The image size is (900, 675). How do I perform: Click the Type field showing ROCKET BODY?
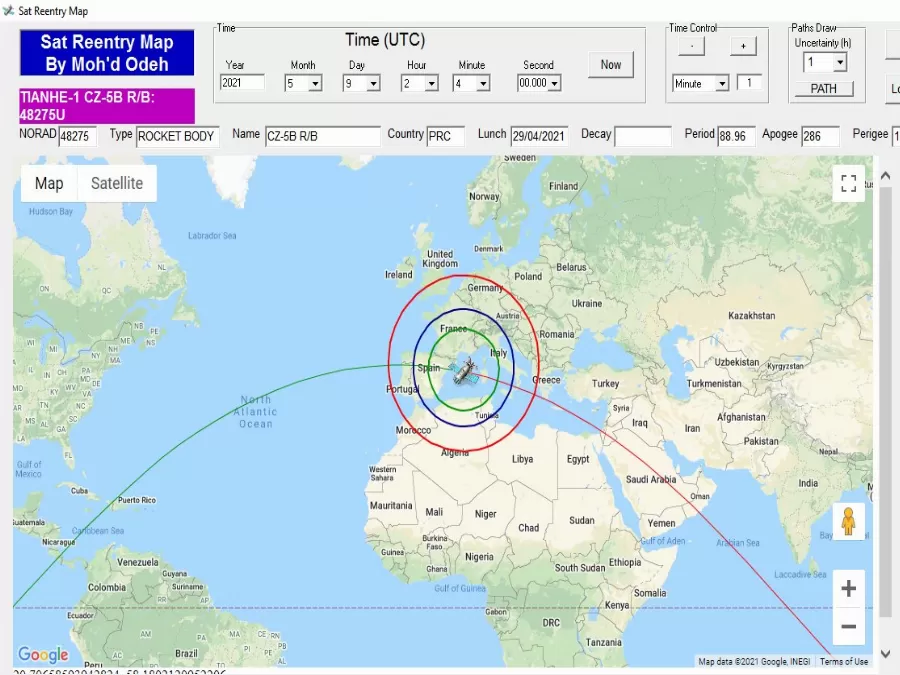point(177,136)
